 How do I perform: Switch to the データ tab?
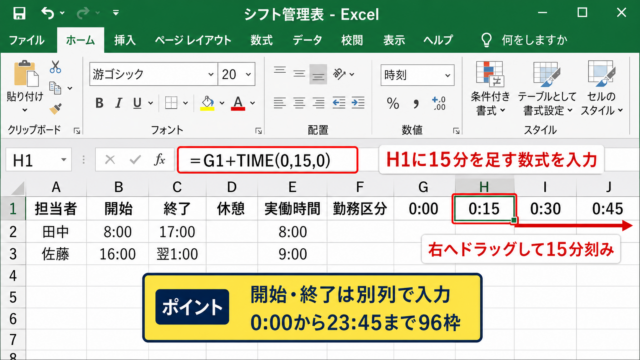point(307,40)
